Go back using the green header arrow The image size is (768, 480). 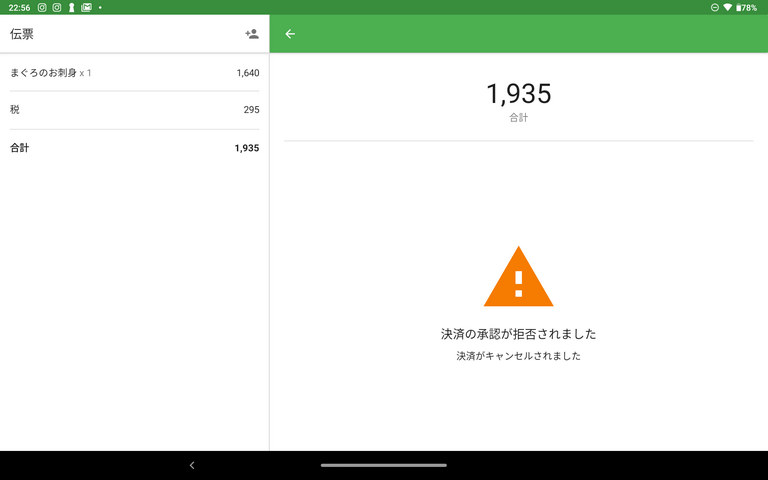click(290, 34)
